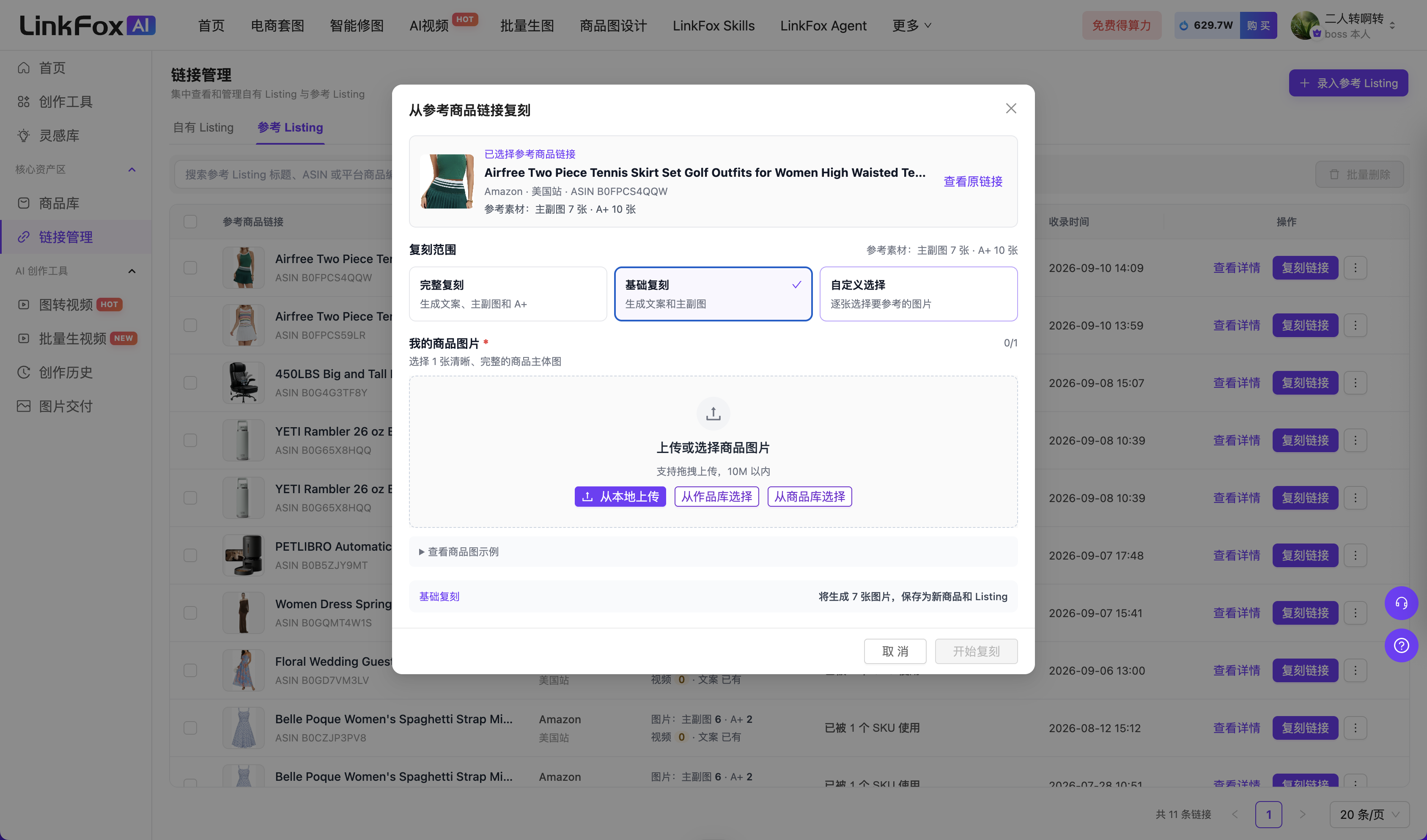
Task: Check the row for ASIN B0G4G3TF8Y
Action: 190,383
